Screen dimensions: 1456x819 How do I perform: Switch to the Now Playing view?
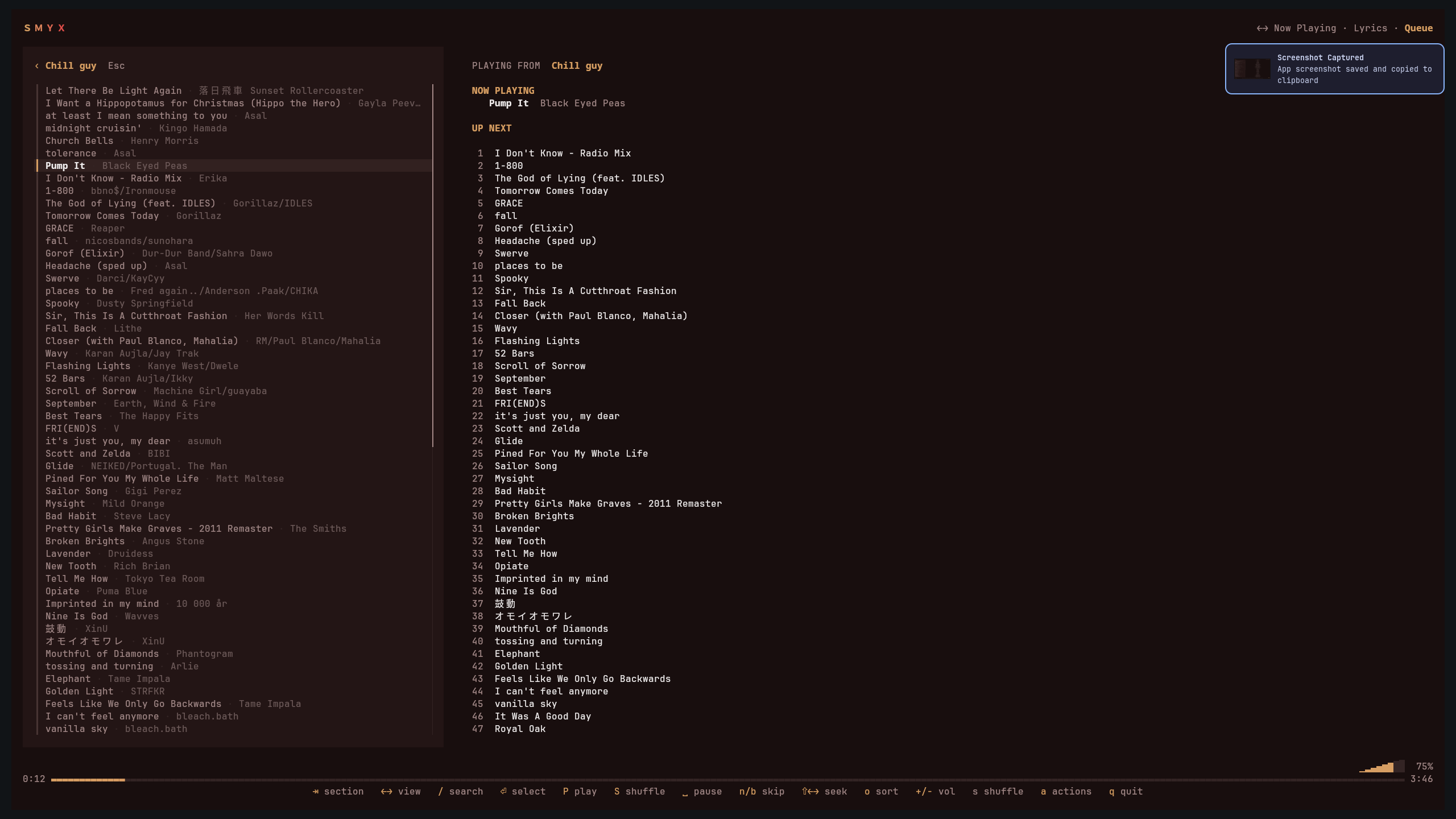pyautogui.click(x=1305, y=28)
